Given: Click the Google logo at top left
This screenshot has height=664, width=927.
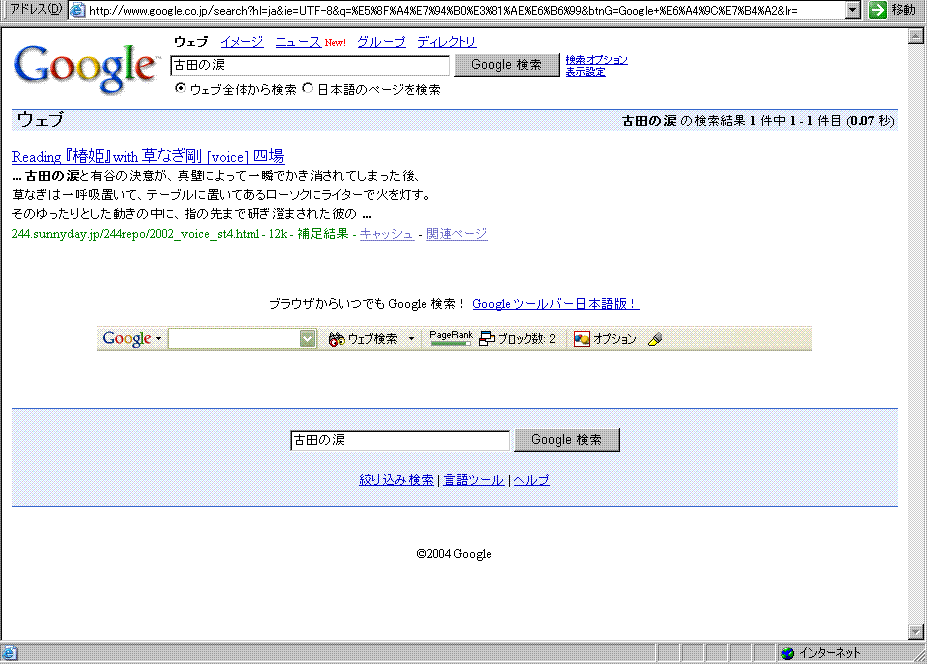Looking at the screenshot, I should tap(86, 69).
